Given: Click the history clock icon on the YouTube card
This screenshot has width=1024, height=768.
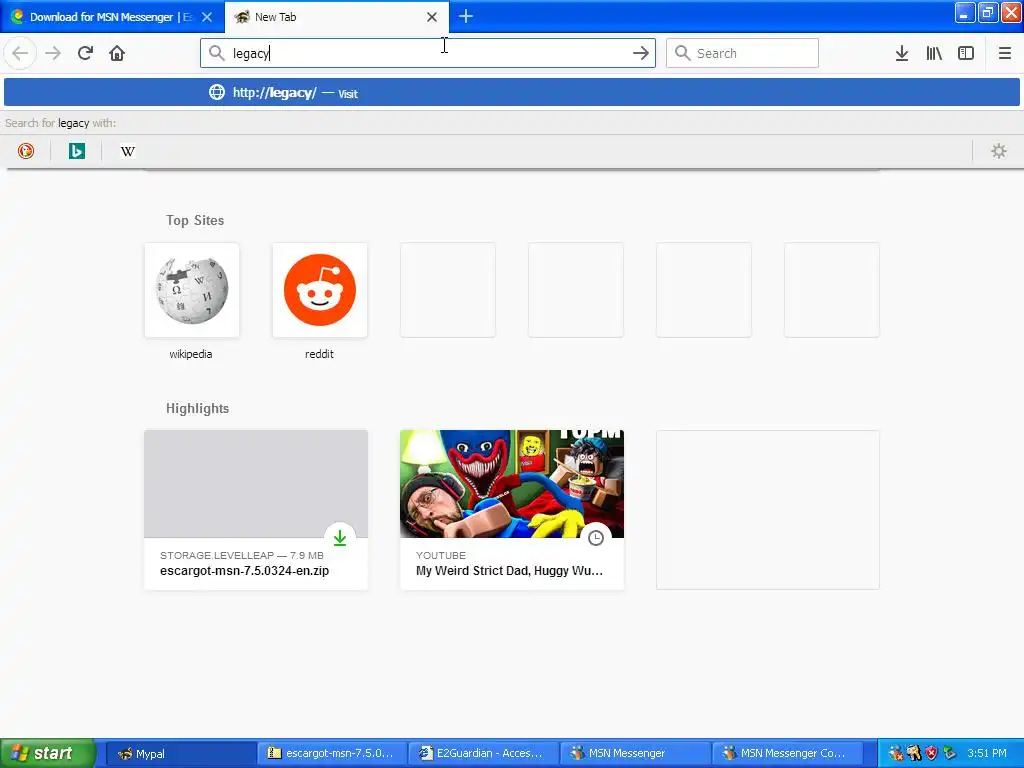Looking at the screenshot, I should point(596,537).
